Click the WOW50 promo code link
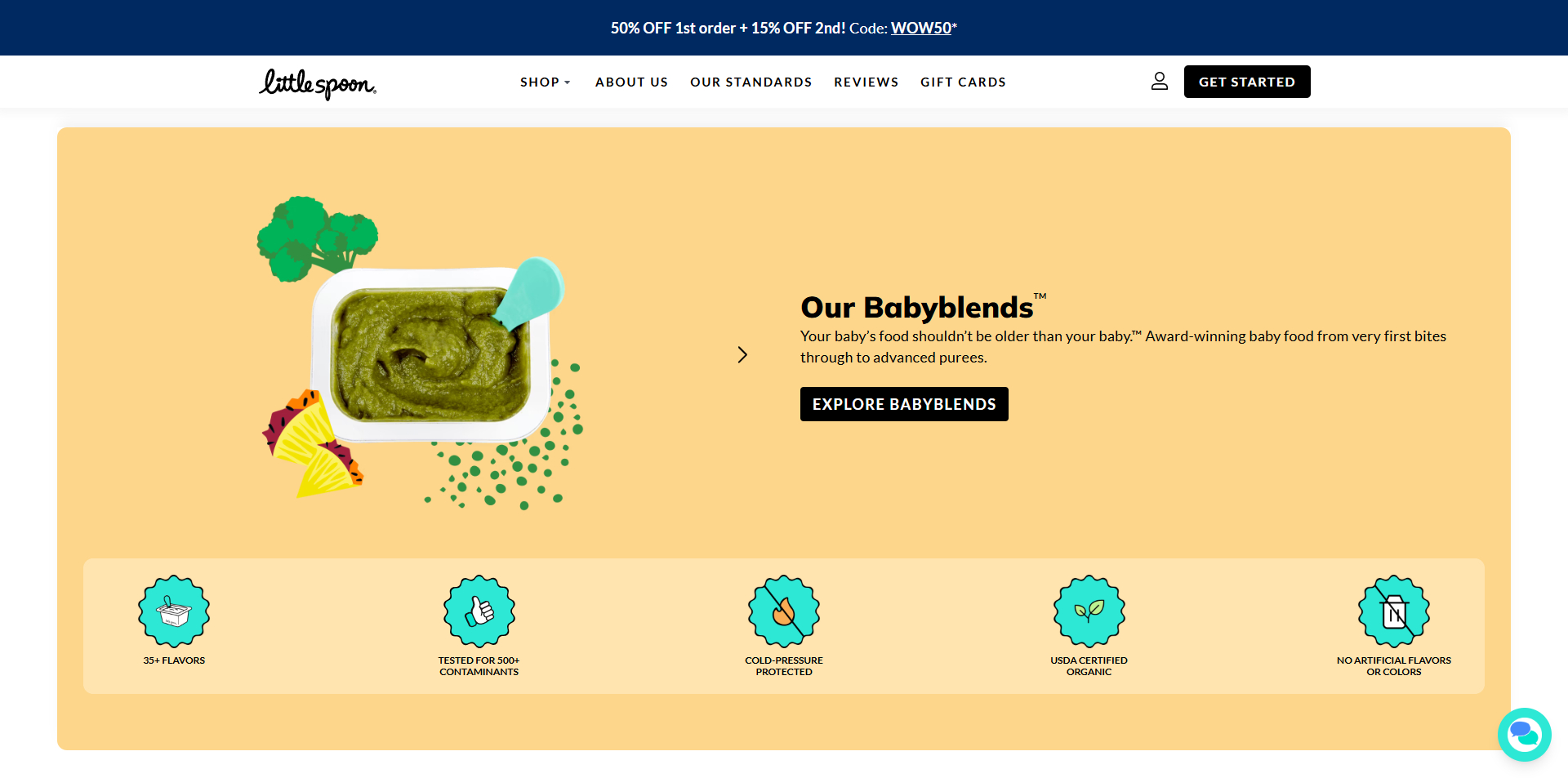Viewport: 1568px width, 778px height. tap(920, 28)
